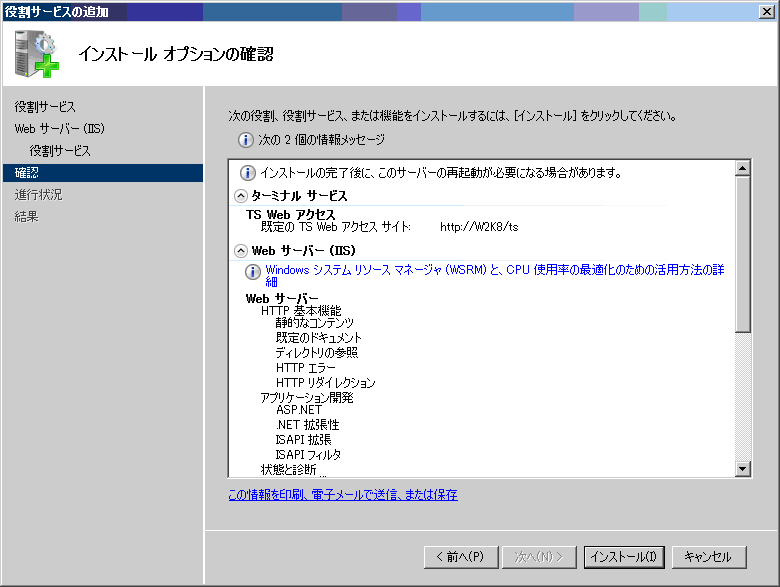Viewport: 780px width, 587px height.
Task: Open the print, email or save information link
Action: (343, 494)
